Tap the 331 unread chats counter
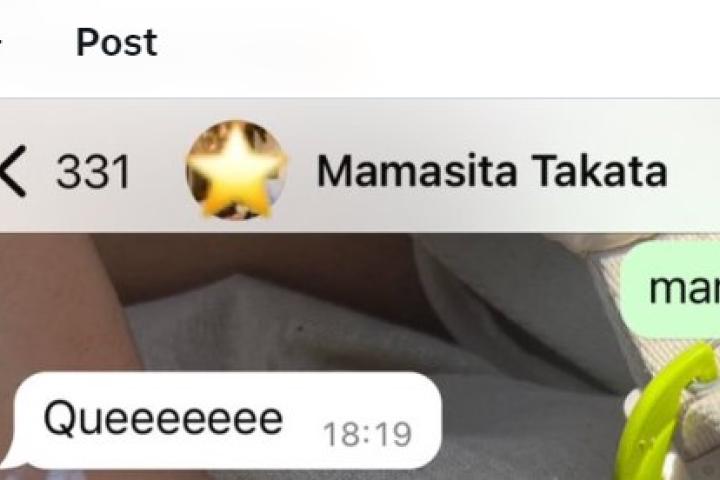Screen dimensions: 720x480 click(x=93, y=172)
